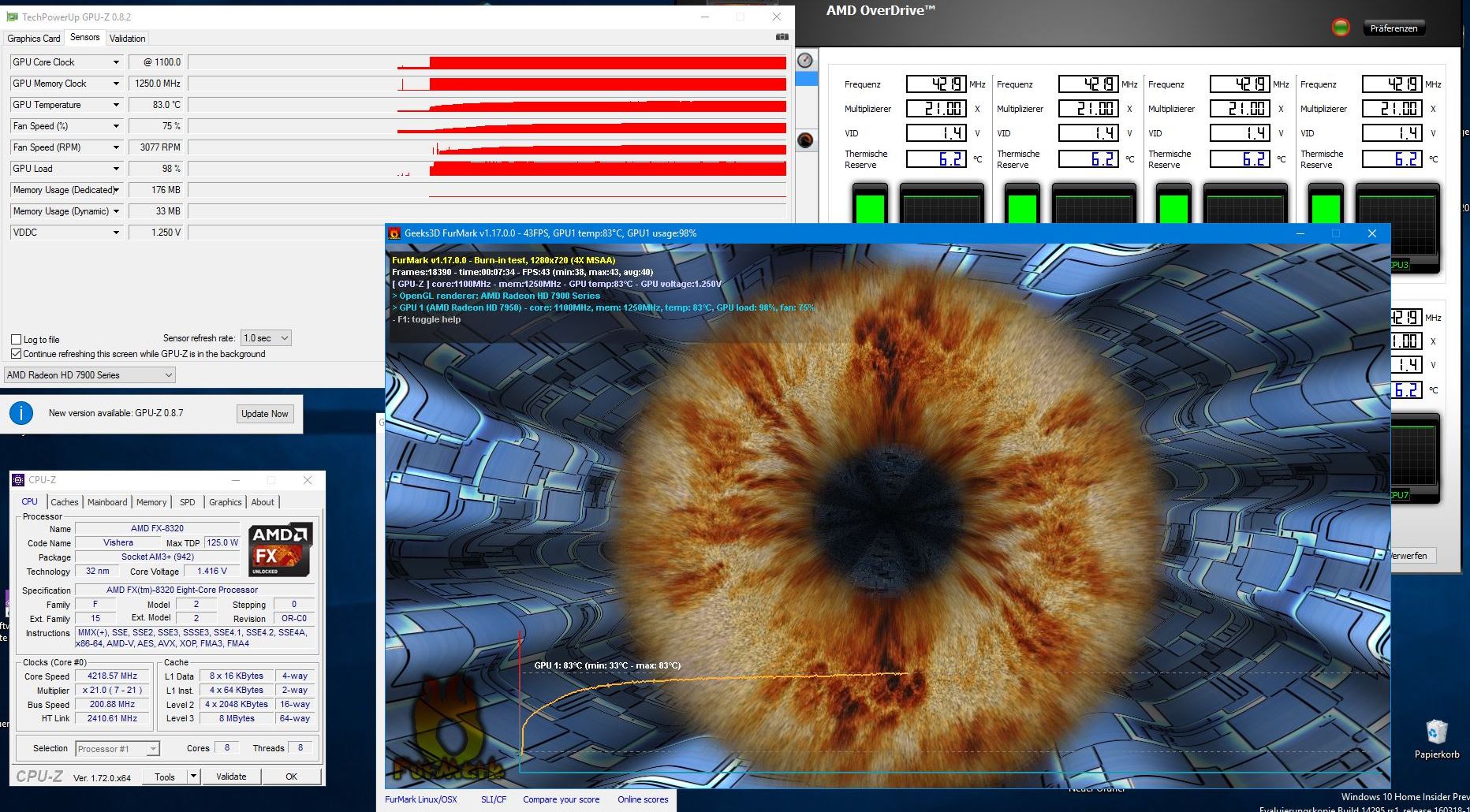
Task: Switch to the Caches tab in CPU-Z
Action: (x=65, y=502)
